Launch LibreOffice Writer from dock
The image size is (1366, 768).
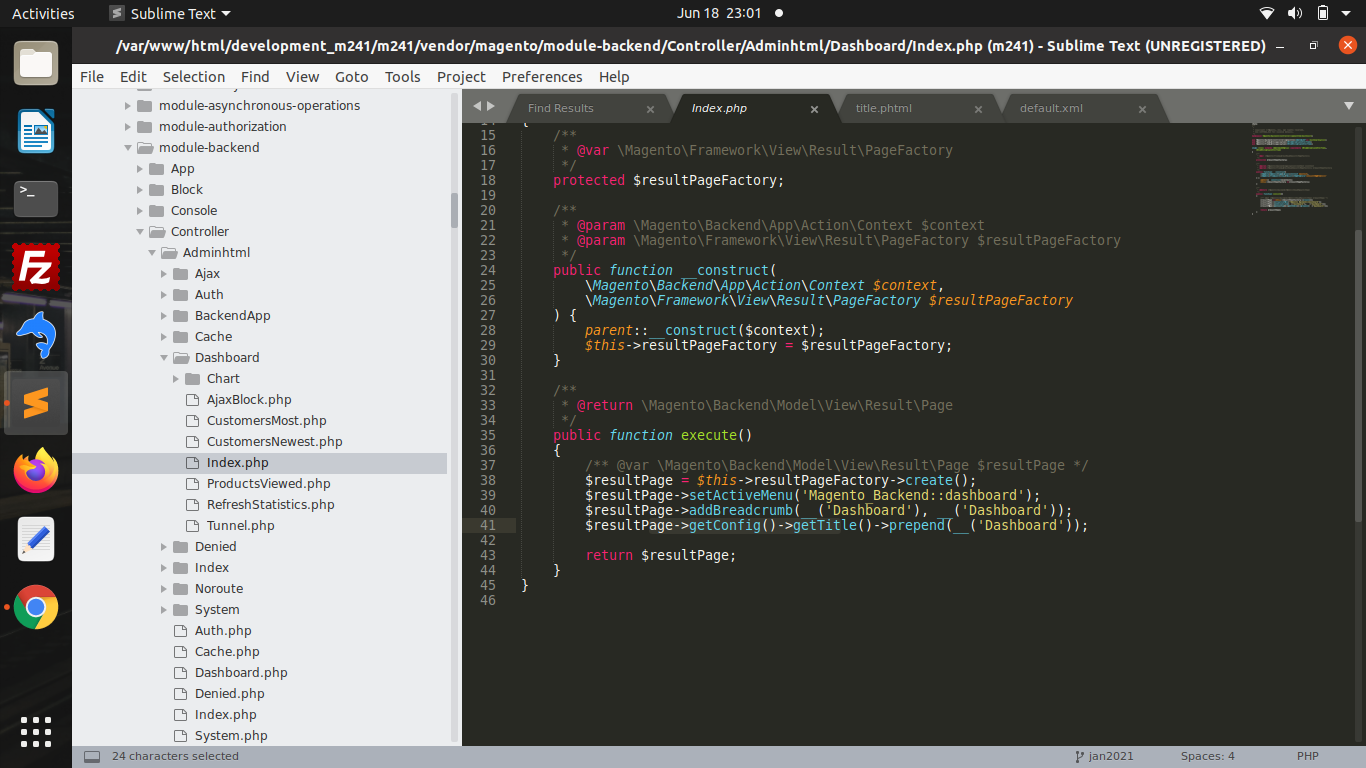[36, 131]
